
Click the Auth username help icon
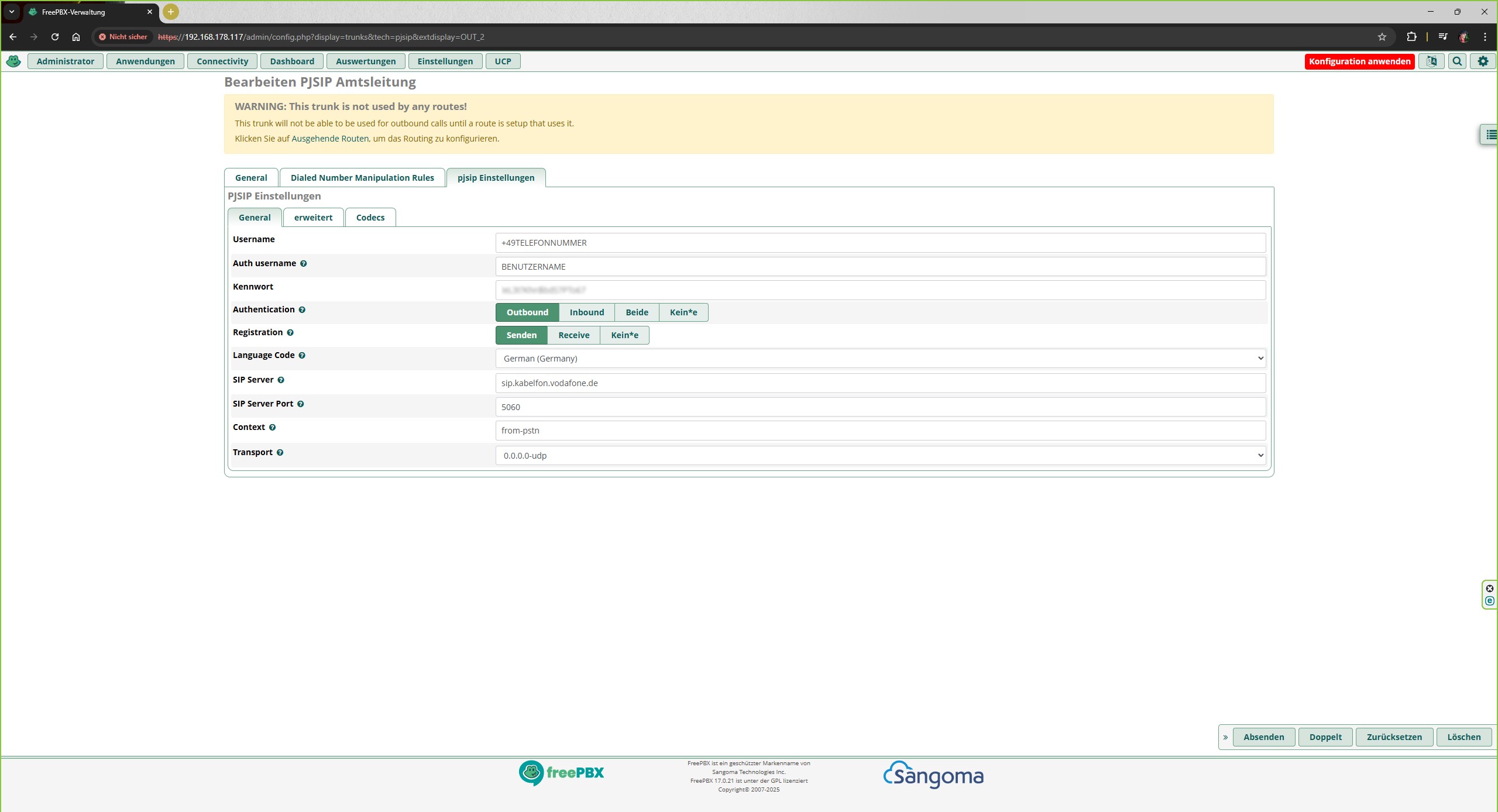coord(303,264)
